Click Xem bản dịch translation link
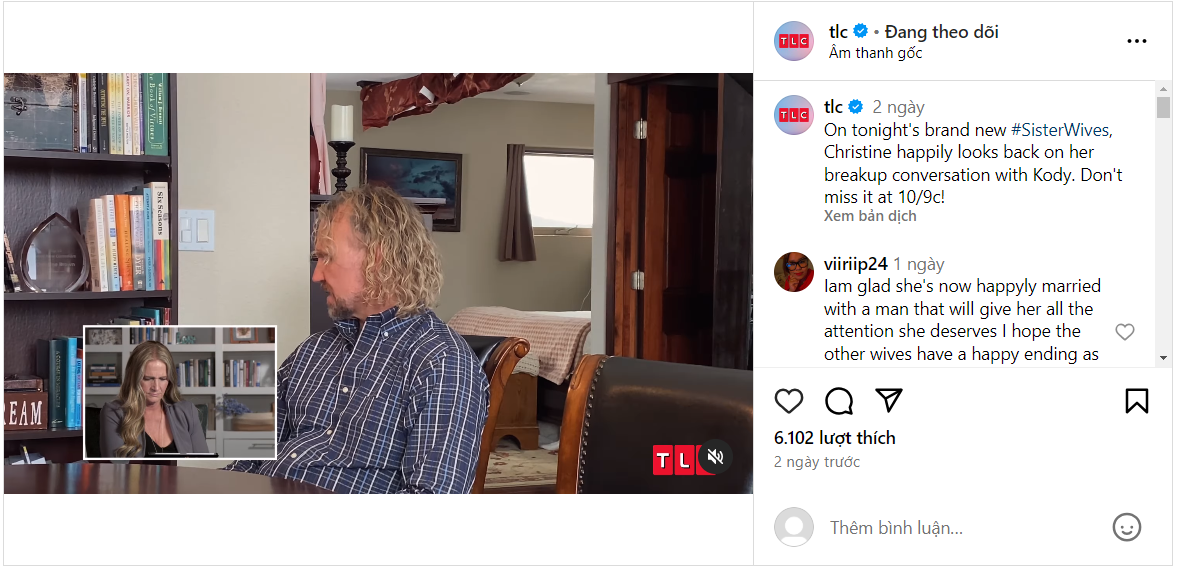 [x=870, y=216]
